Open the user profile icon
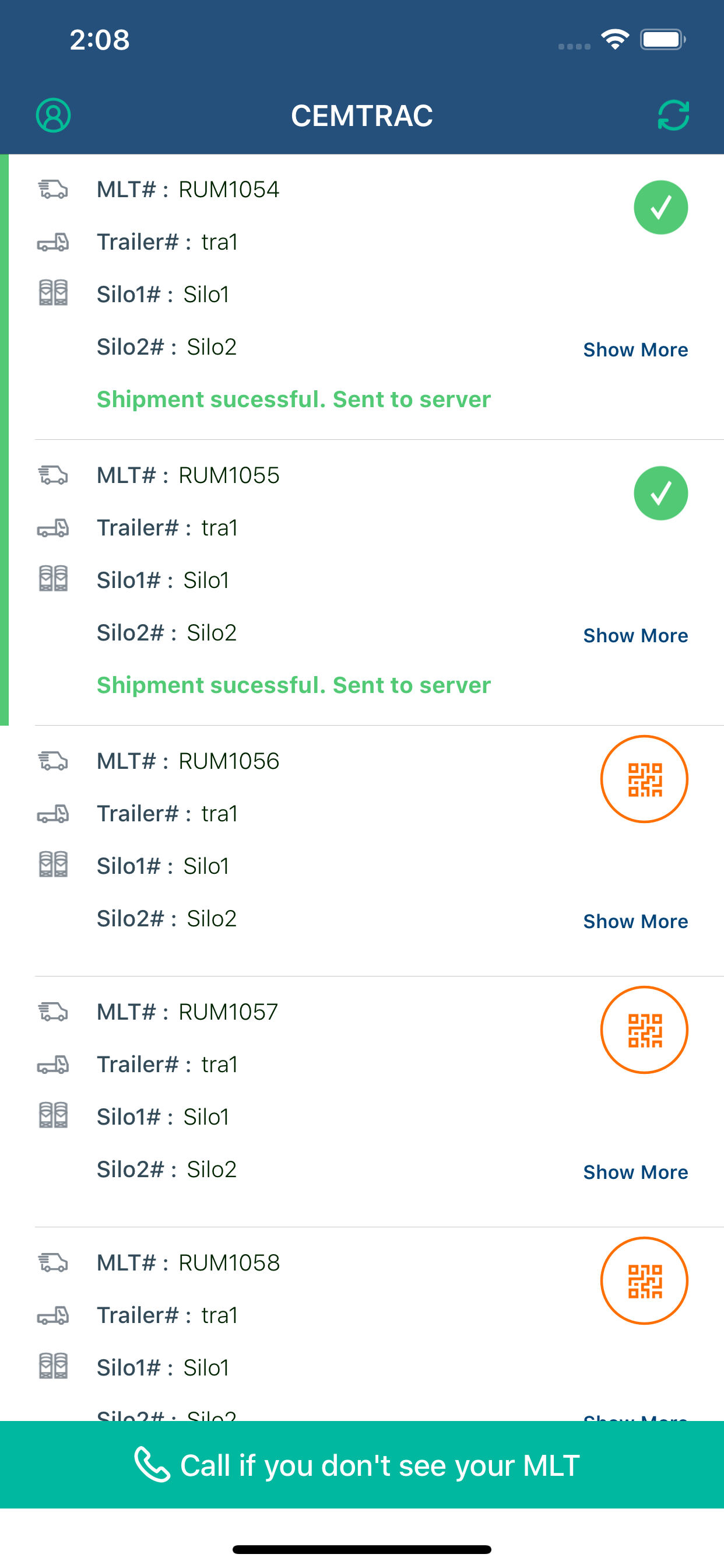The image size is (724, 1568). click(x=54, y=115)
